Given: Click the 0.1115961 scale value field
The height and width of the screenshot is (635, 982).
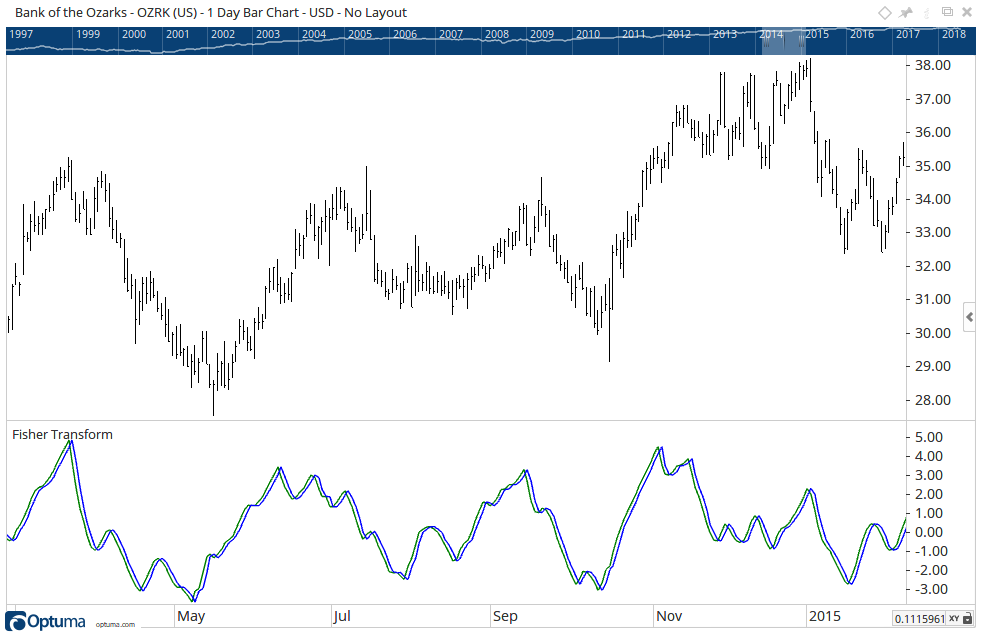Looking at the screenshot, I should [919, 619].
